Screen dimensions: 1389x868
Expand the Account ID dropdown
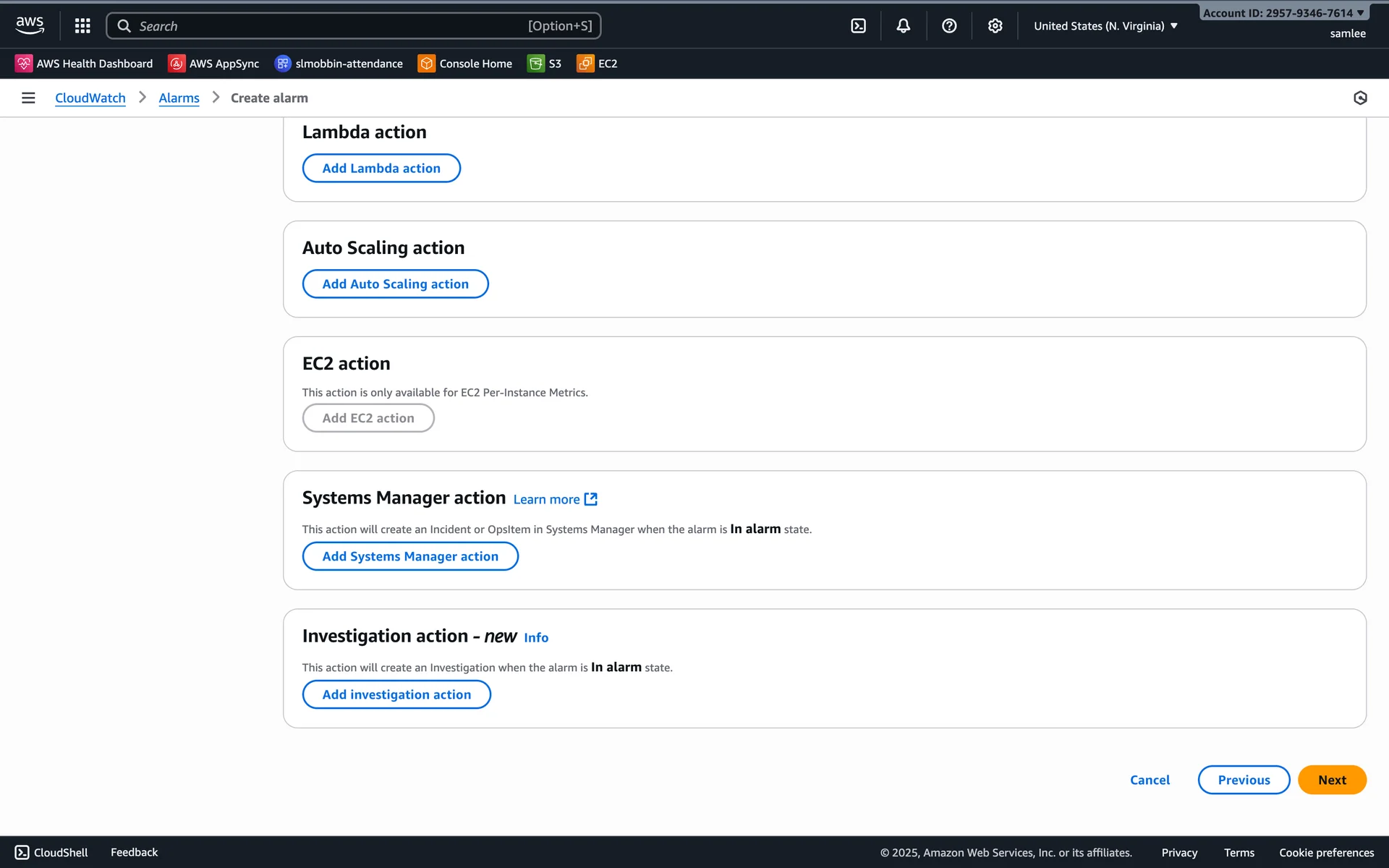pyautogui.click(x=1283, y=13)
